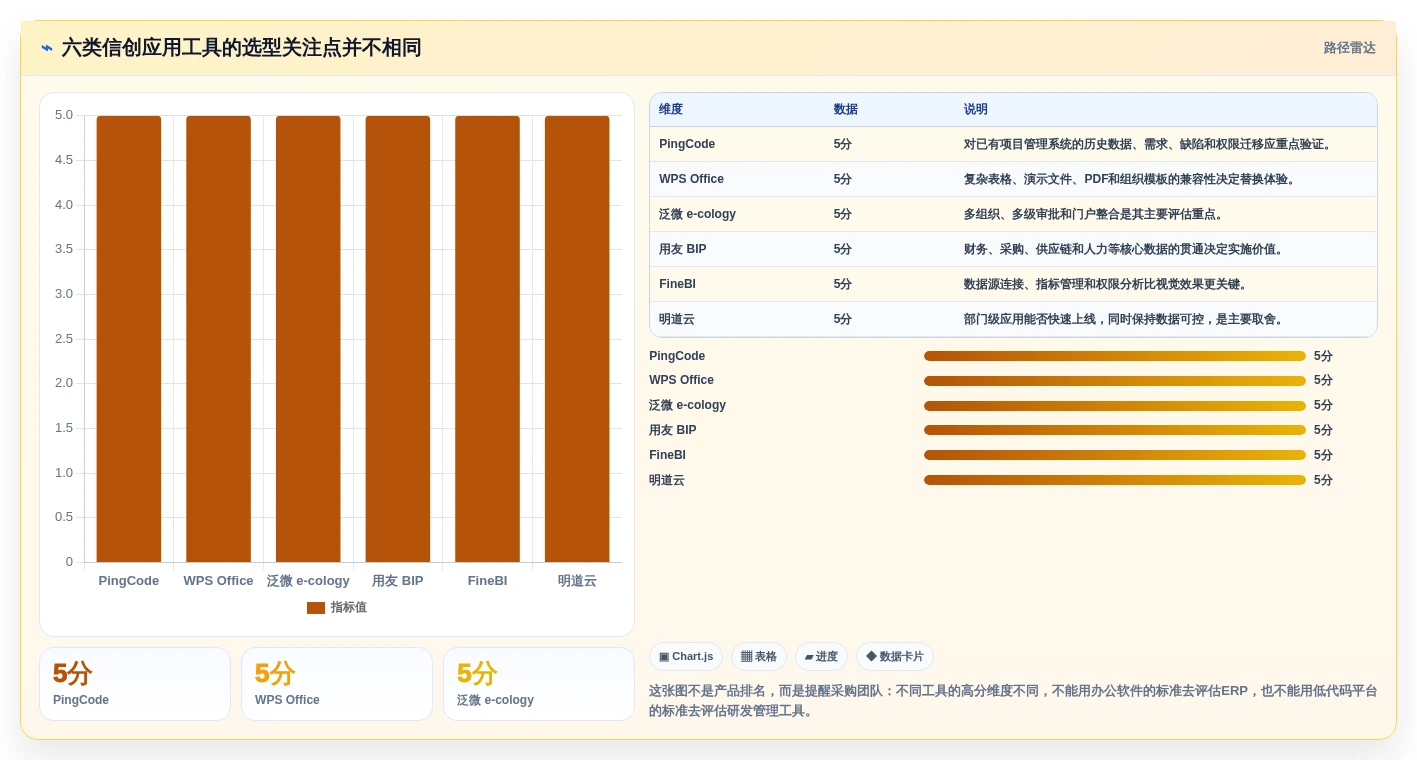Click the footnote paragraph starting 这张图不是产品排名
1417x760 pixels.
1013,701
